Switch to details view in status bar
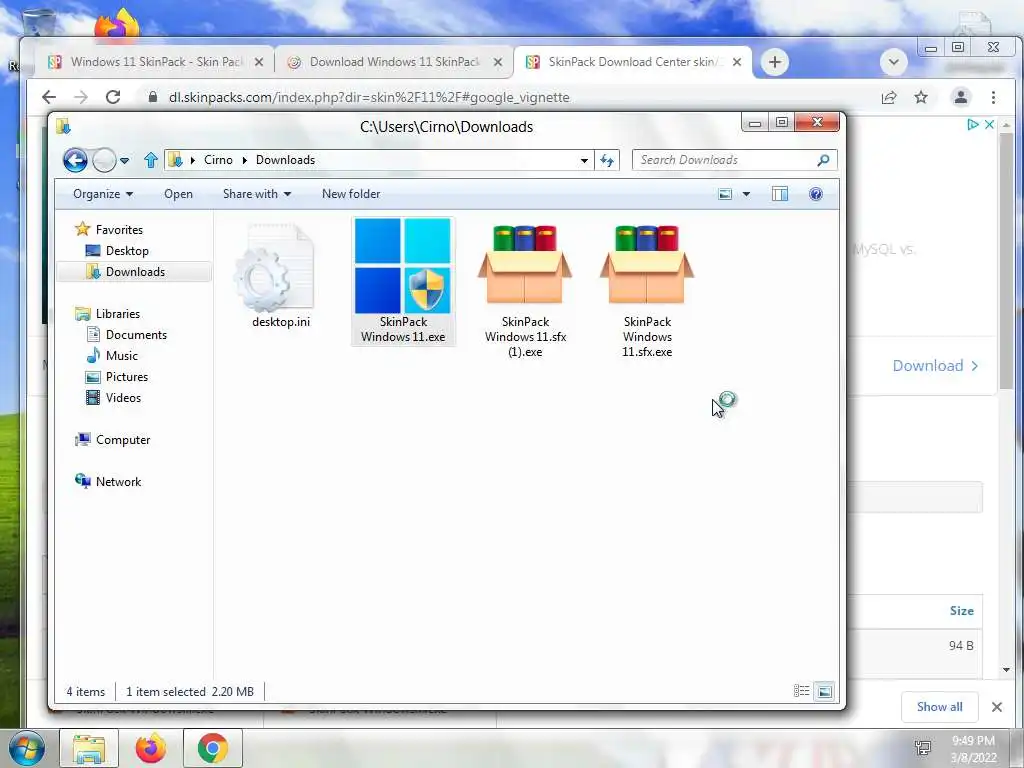 (801, 691)
